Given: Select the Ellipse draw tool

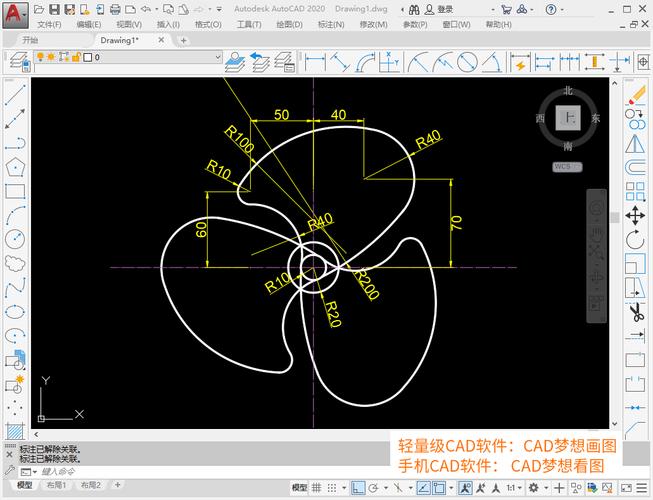Looking at the screenshot, I should 15,312.
